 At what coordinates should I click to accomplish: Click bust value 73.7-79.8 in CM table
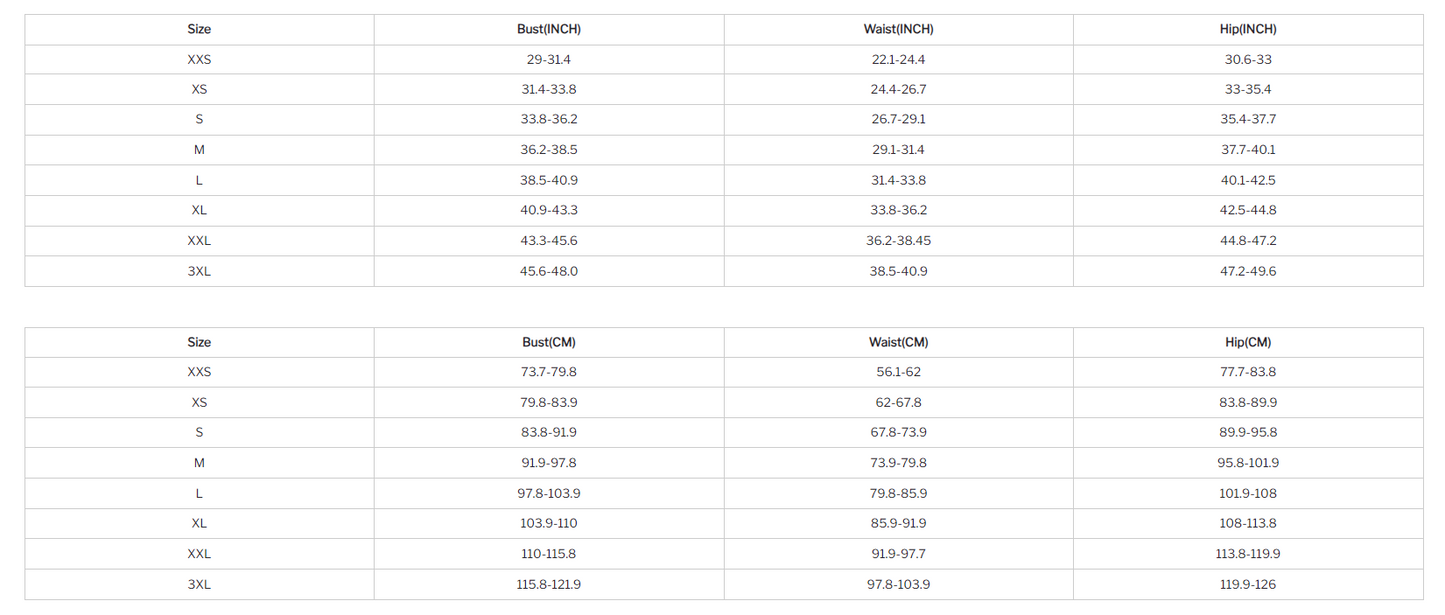click(549, 372)
